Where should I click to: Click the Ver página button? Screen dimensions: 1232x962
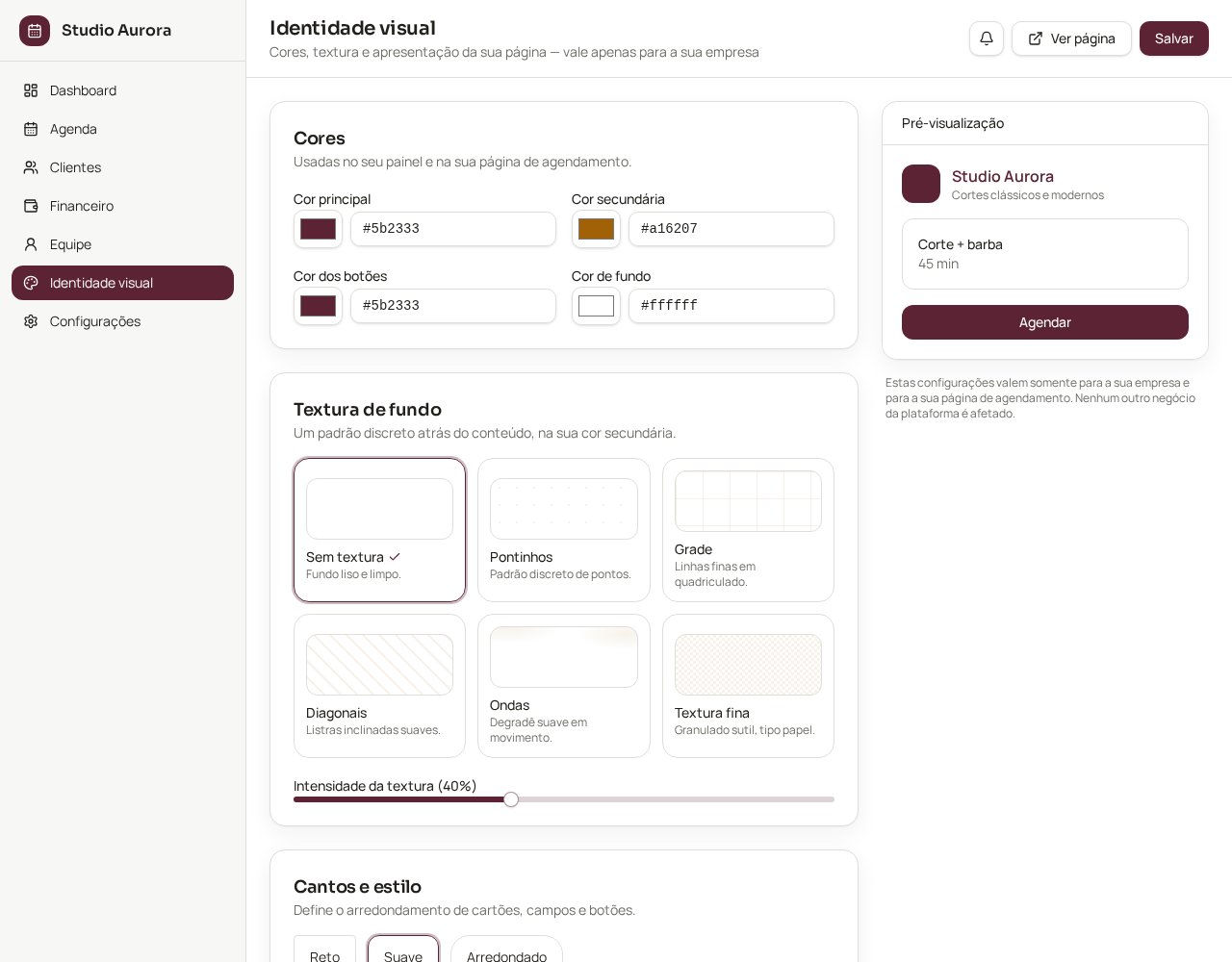tap(1071, 38)
